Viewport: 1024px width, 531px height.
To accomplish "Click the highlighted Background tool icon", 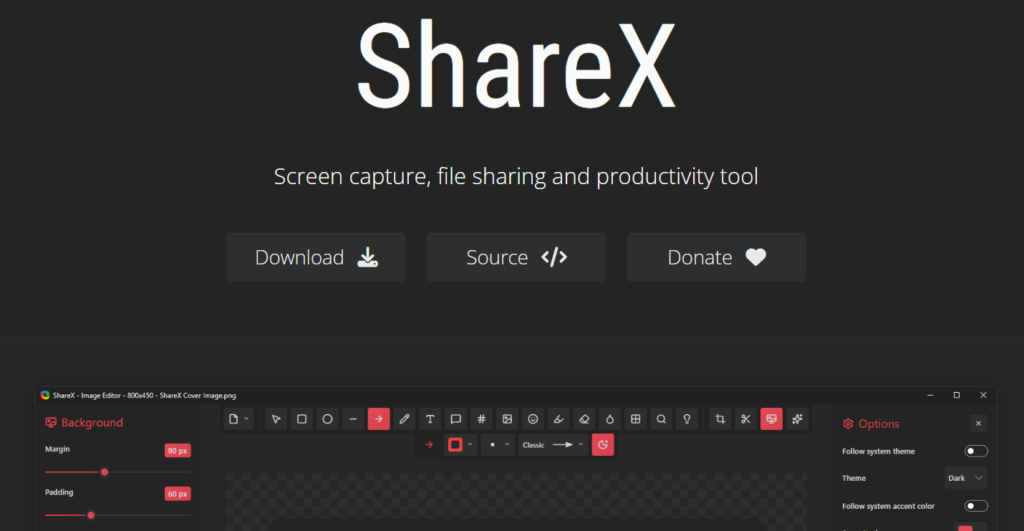I will pos(771,419).
